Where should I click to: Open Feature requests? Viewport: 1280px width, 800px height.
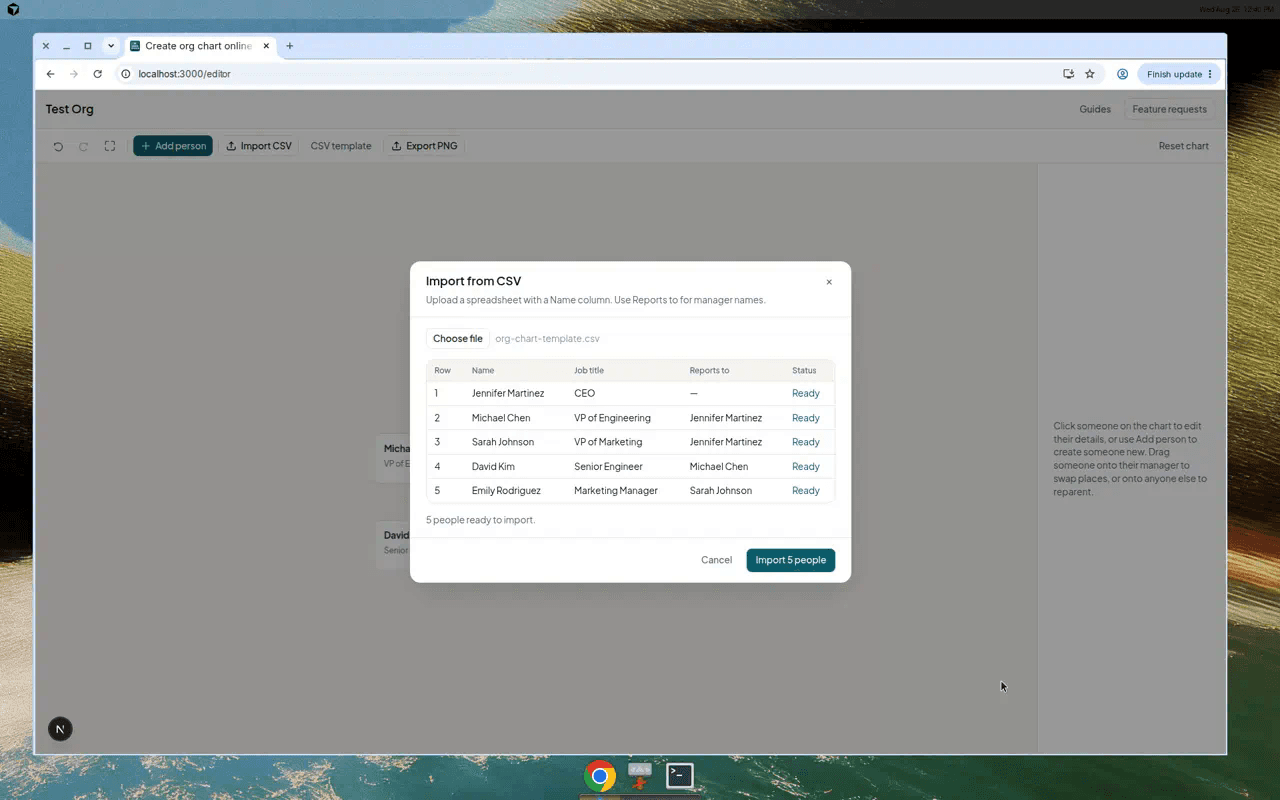[1169, 109]
